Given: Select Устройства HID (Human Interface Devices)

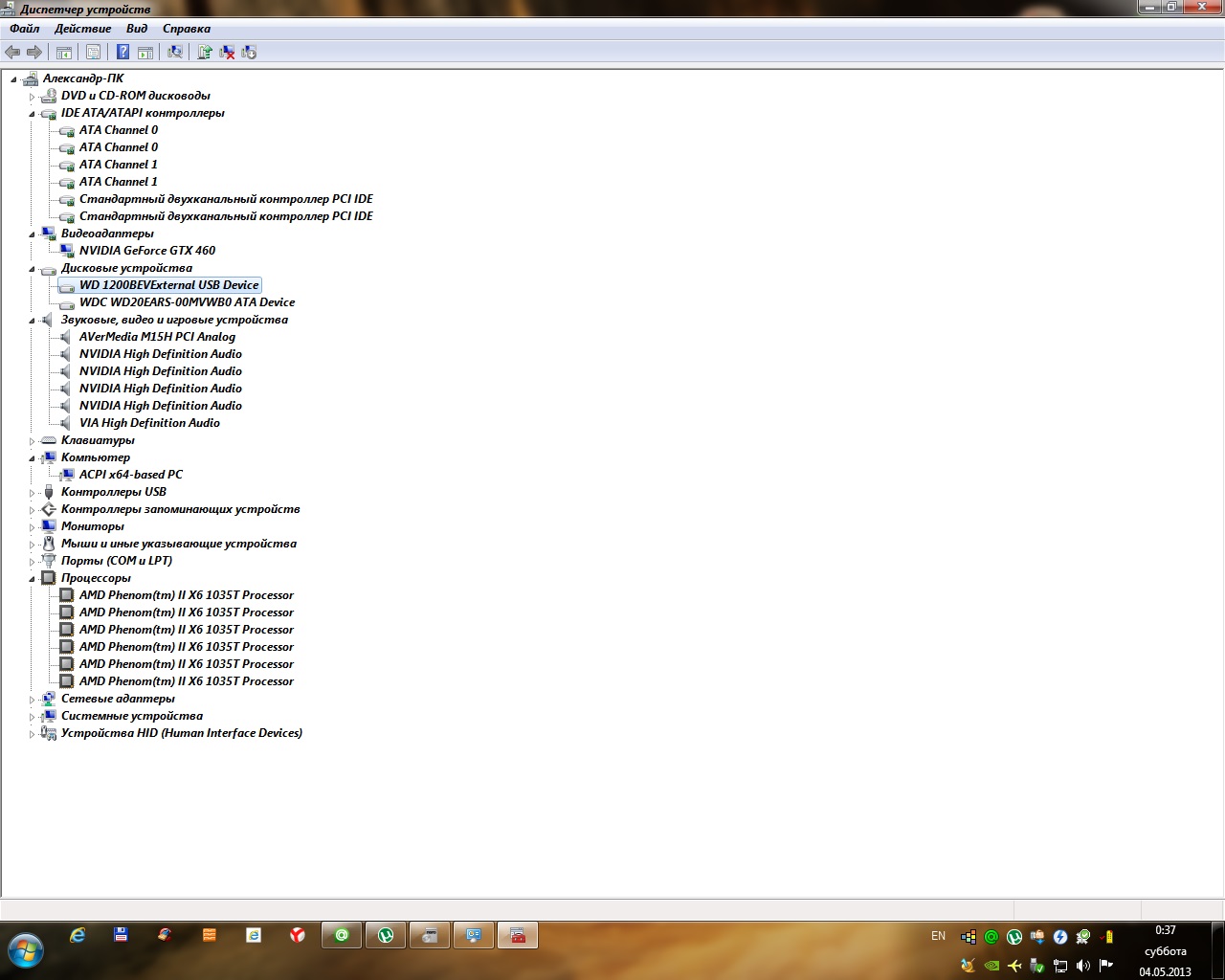Looking at the screenshot, I should tap(182, 733).
